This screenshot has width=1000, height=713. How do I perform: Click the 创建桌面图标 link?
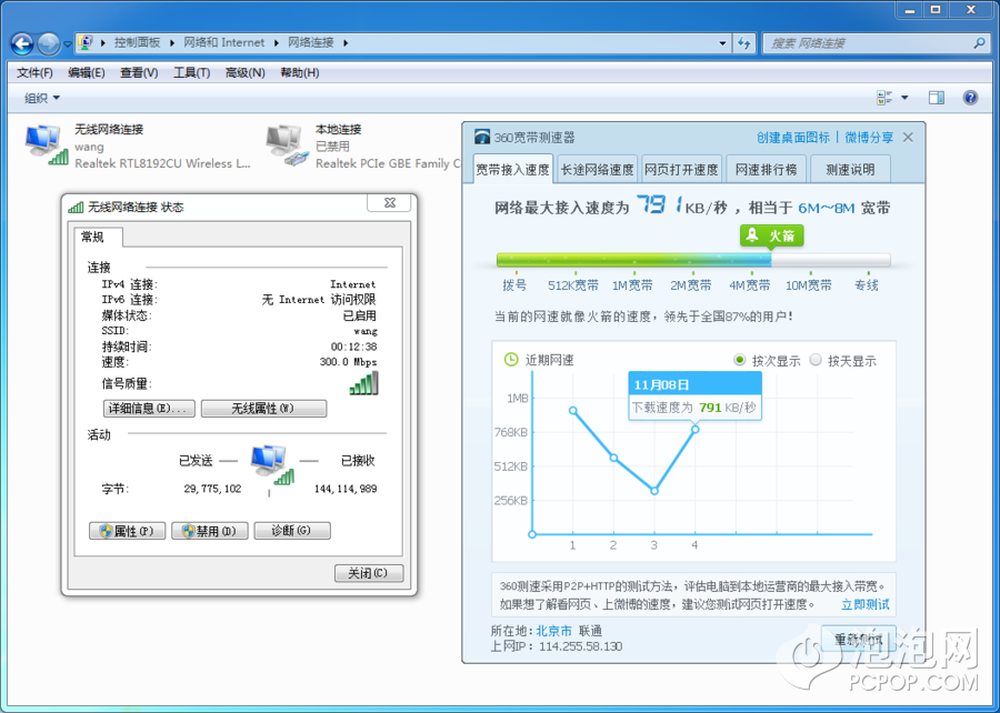point(793,137)
